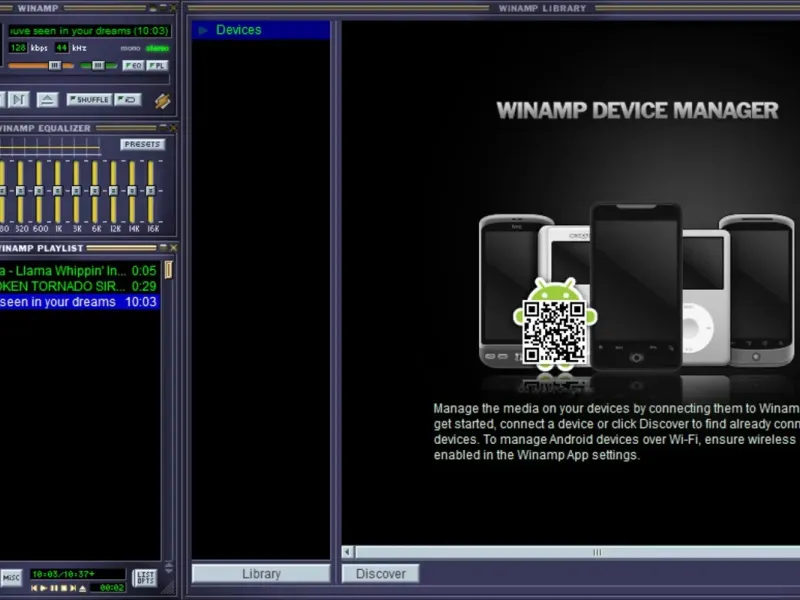Click the playlist mini next track icon
Viewport: 800px width, 600px height.
pos(73,588)
